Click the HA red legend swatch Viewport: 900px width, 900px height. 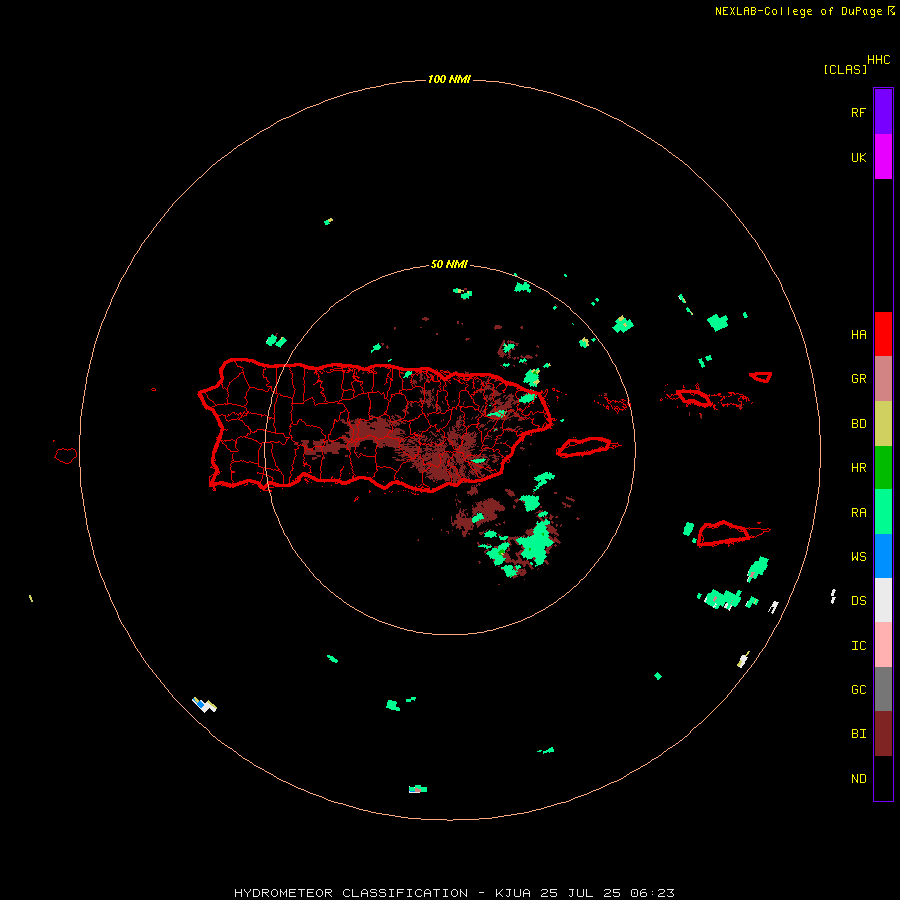[883, 334]
